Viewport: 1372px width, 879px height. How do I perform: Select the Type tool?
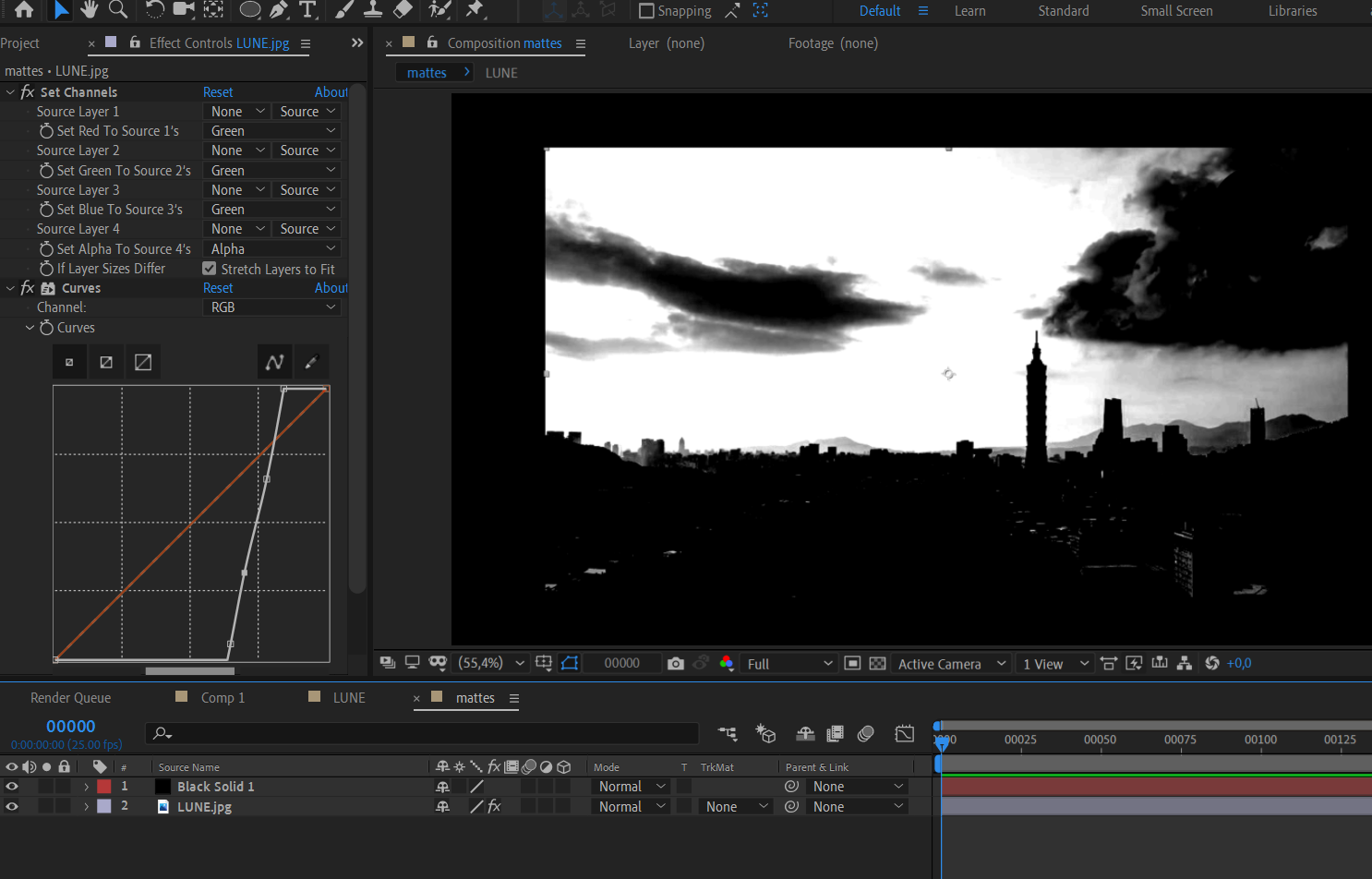pyautogui.click(x=307, y=9)
